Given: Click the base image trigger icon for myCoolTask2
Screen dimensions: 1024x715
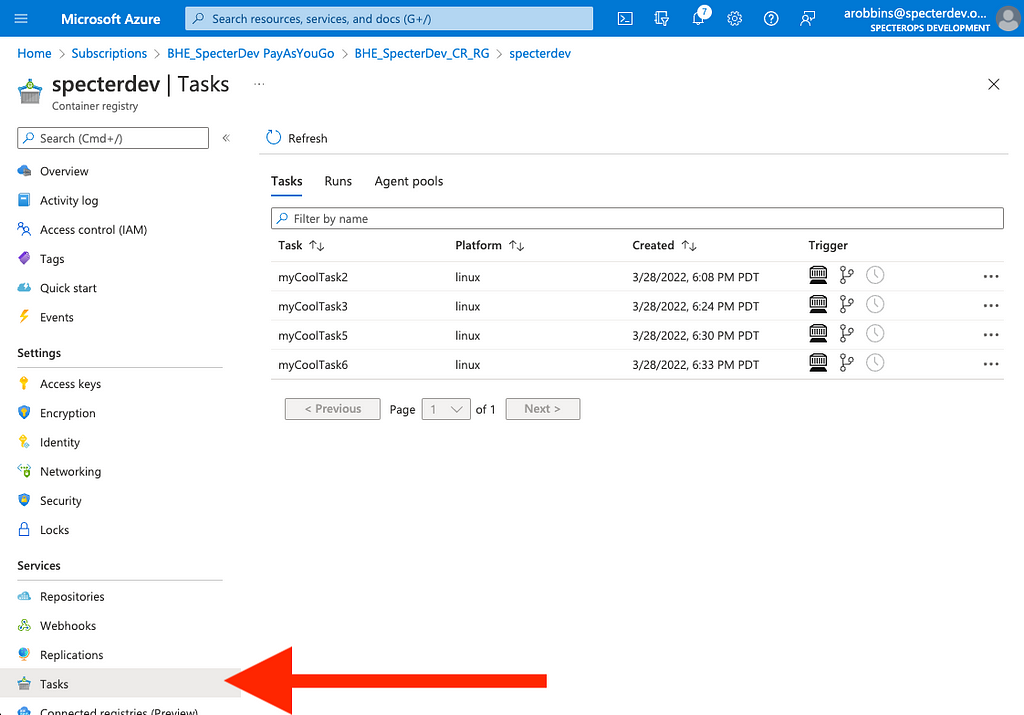Looking at the screenshot, I should 818,275.
